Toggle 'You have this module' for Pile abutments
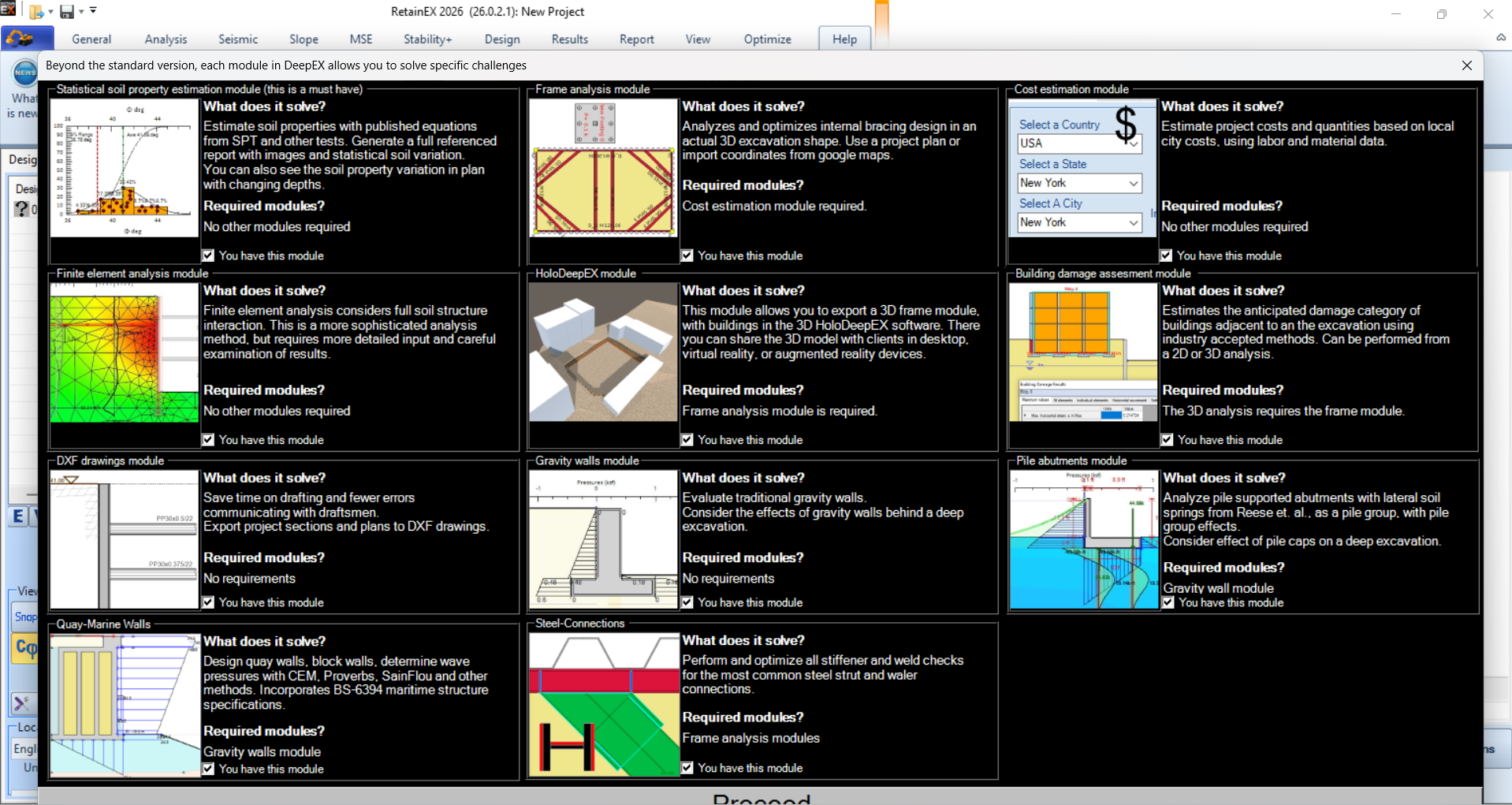 click(x=1168, y=602)
